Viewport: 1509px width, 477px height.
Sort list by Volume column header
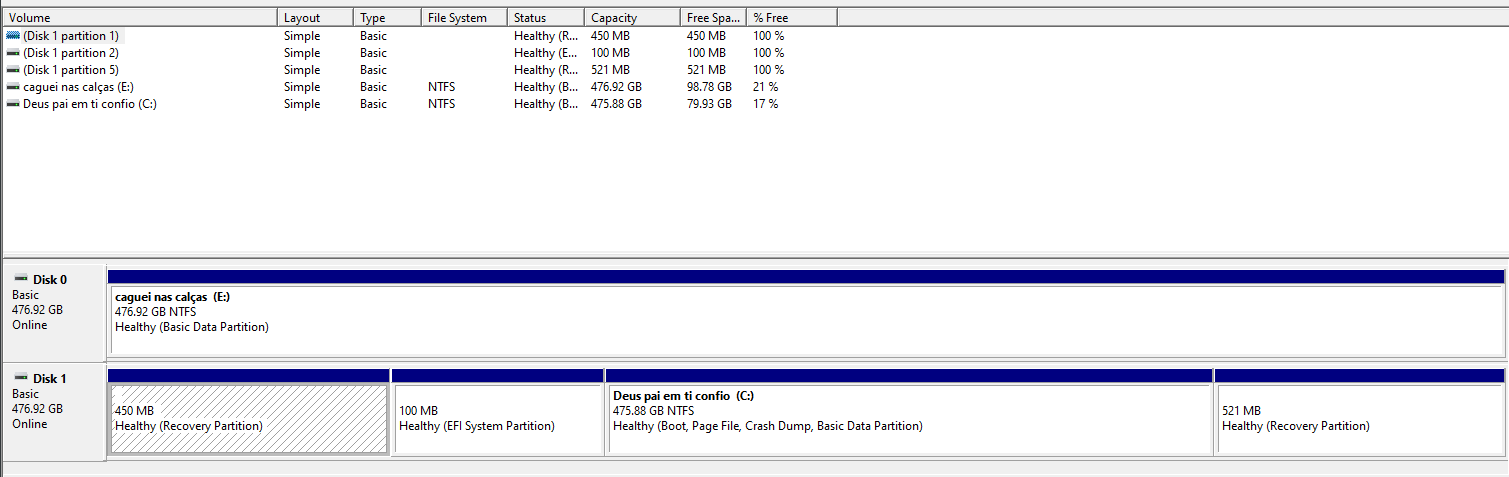(x=139, y=18)
